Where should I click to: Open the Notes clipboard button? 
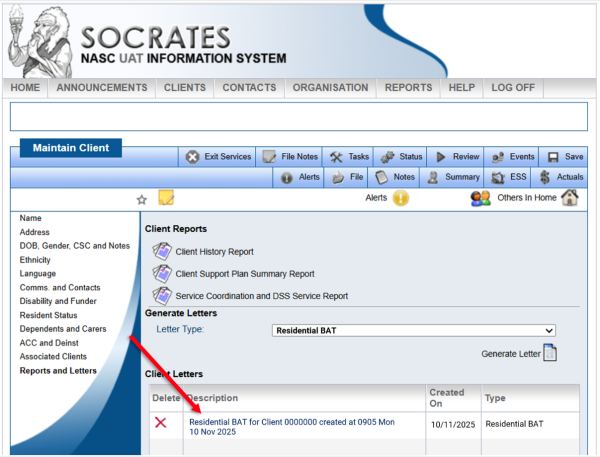coord(394,177)
